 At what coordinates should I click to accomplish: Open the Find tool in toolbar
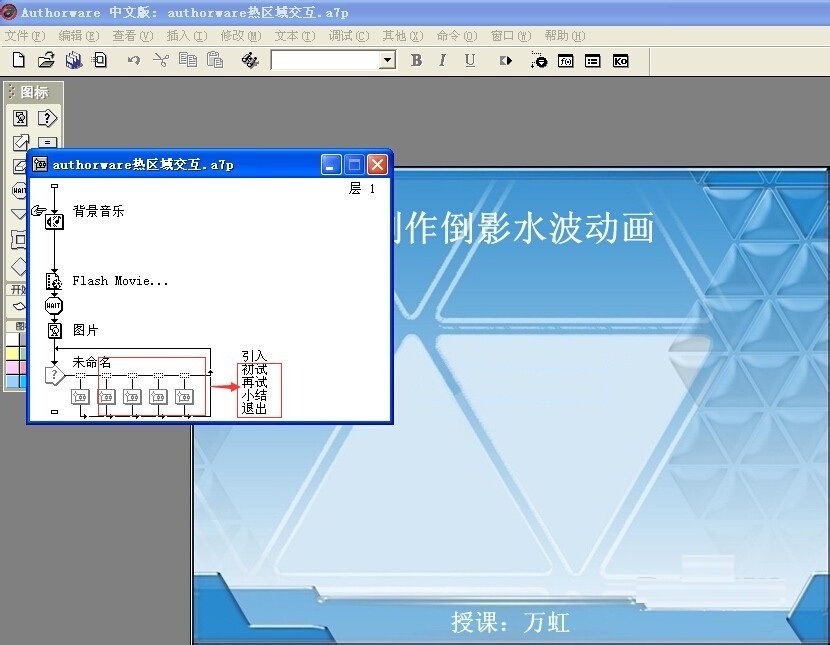pyautogui.click(x=250, y=60)
